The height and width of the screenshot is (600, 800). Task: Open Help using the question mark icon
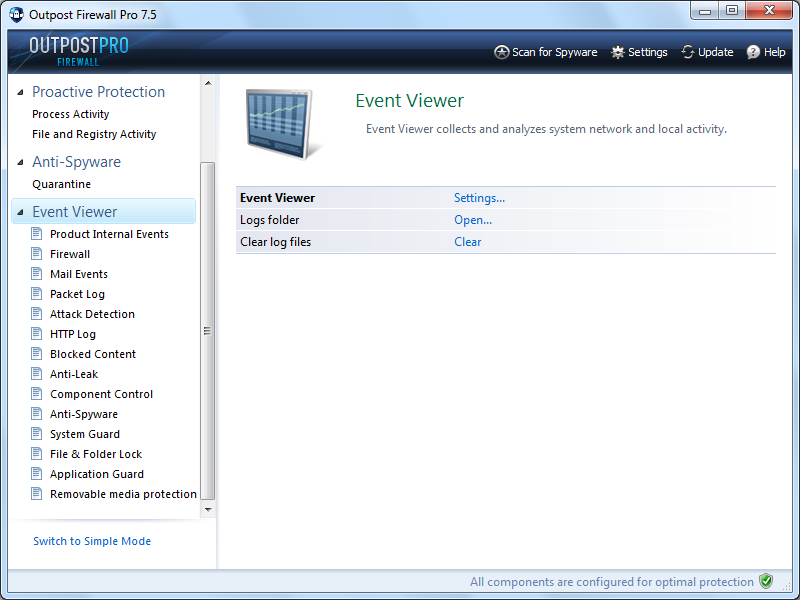(753, 52)
